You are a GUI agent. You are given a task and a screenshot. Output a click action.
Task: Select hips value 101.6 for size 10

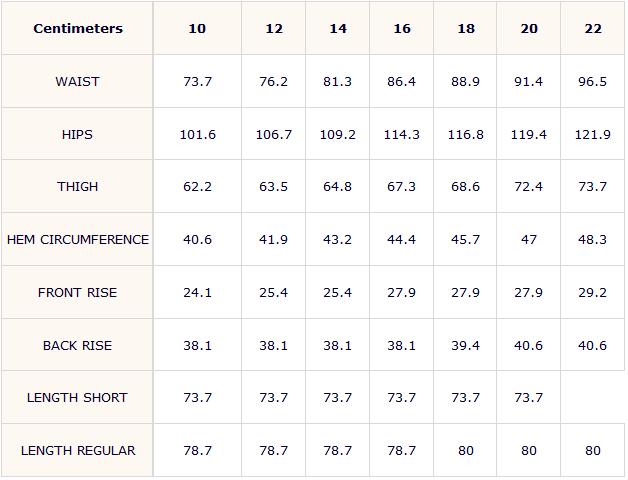(197, 134)
